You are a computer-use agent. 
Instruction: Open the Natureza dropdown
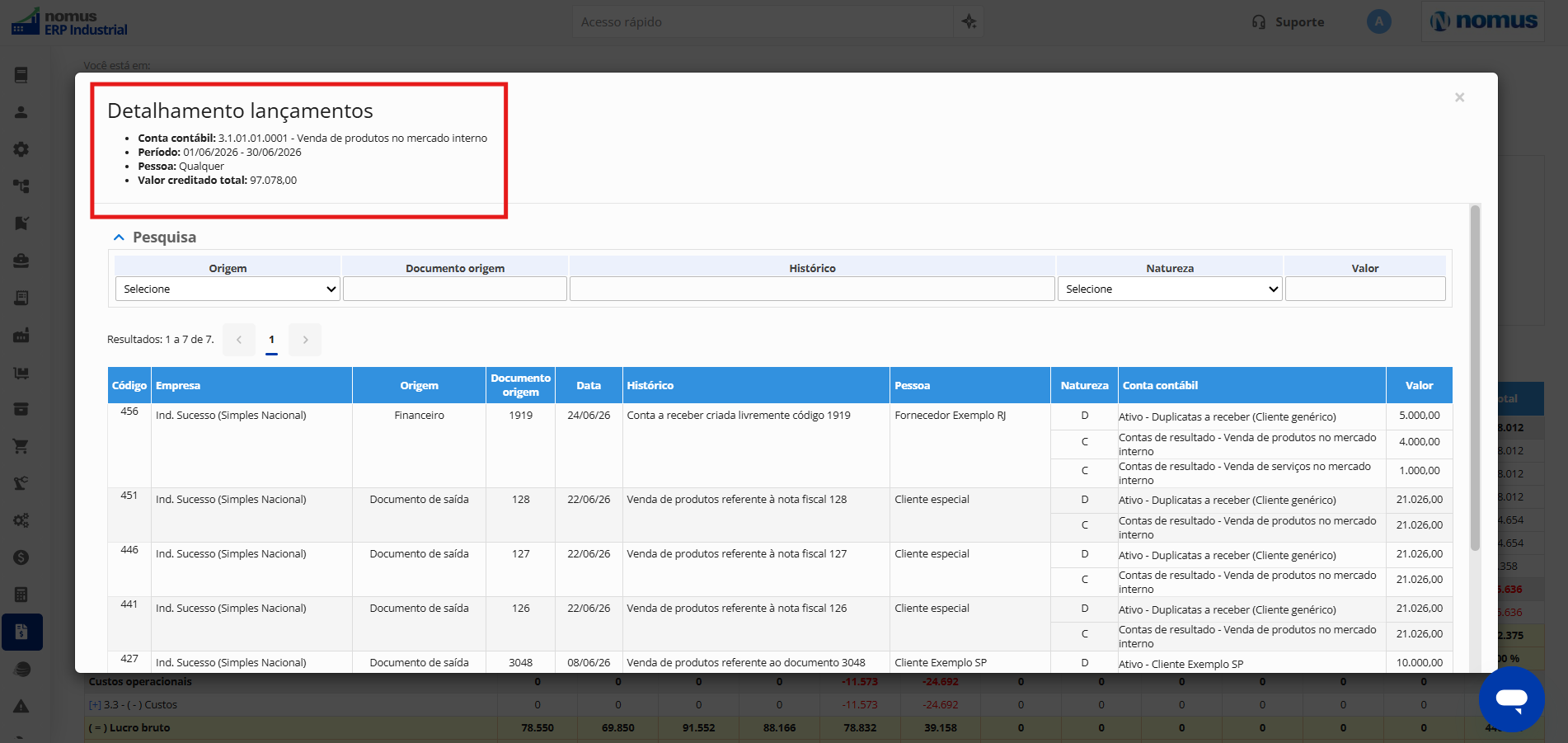point(1169,289)
